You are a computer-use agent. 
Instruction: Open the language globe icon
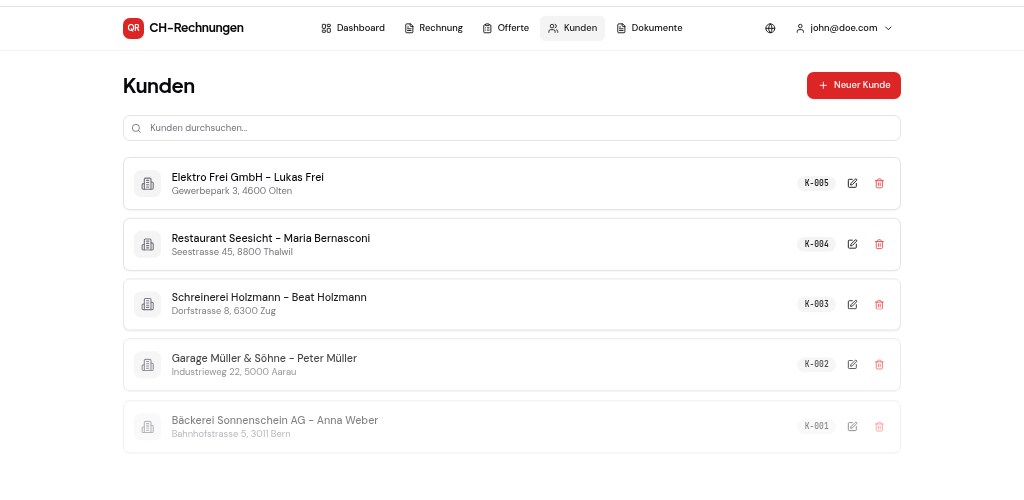click(770, 28)
